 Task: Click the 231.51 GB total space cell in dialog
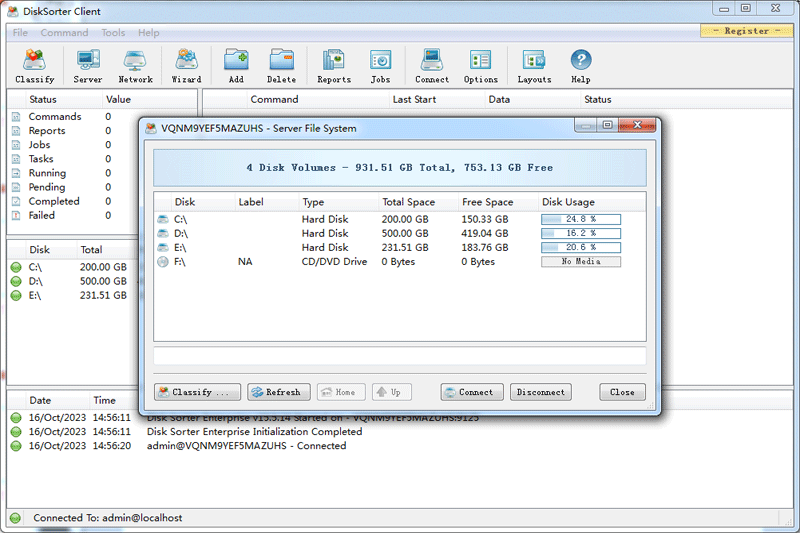[x=405, y=247]
